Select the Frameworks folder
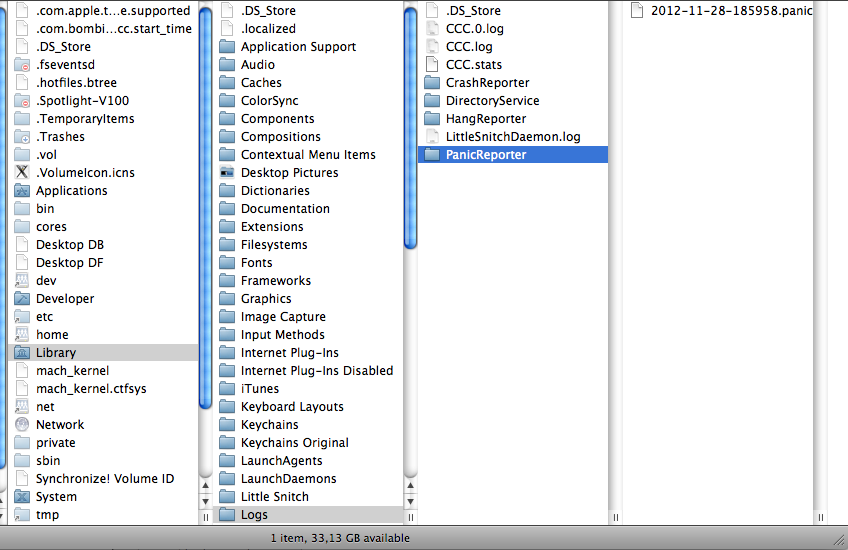 tap(308, 281)
